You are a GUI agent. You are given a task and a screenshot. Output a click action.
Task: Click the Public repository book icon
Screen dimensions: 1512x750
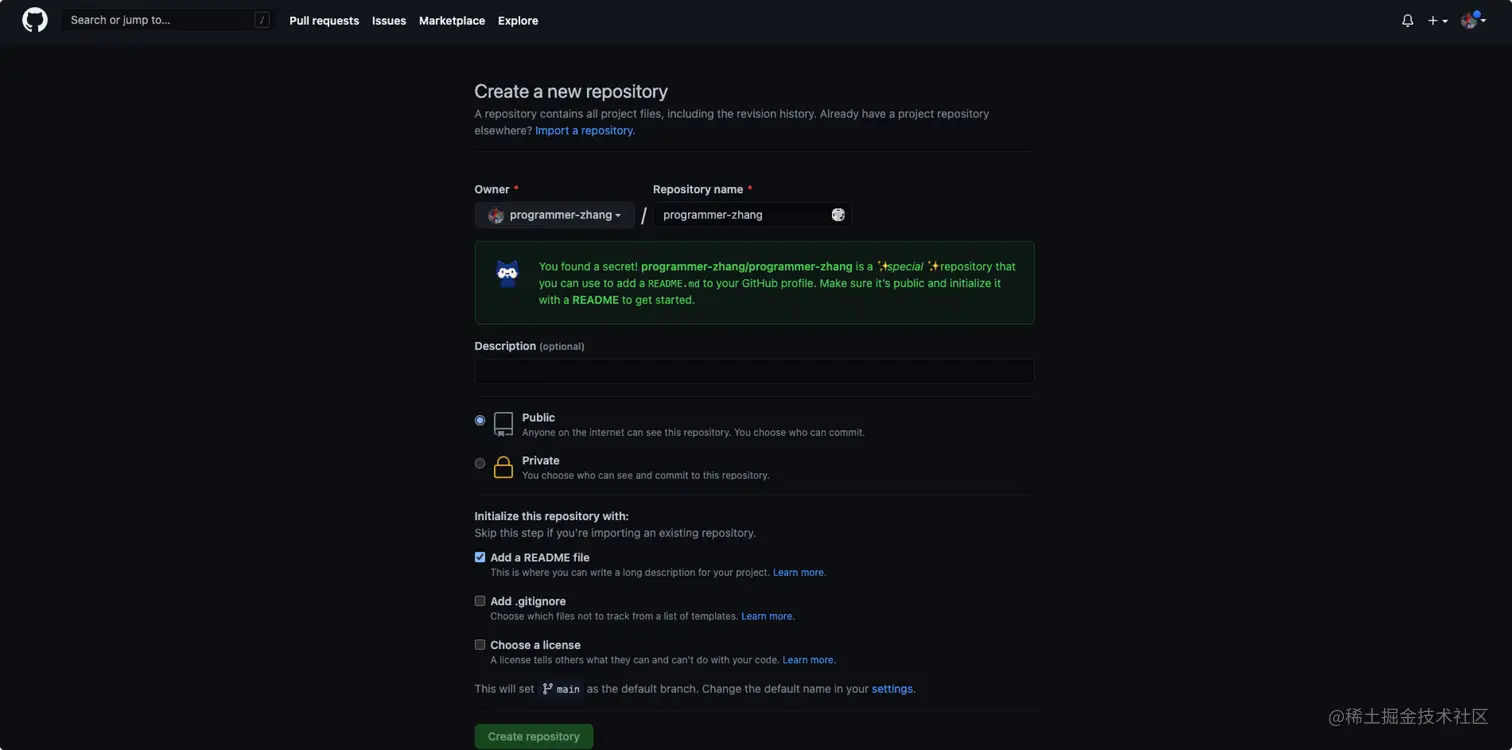(x=504, y=424)
